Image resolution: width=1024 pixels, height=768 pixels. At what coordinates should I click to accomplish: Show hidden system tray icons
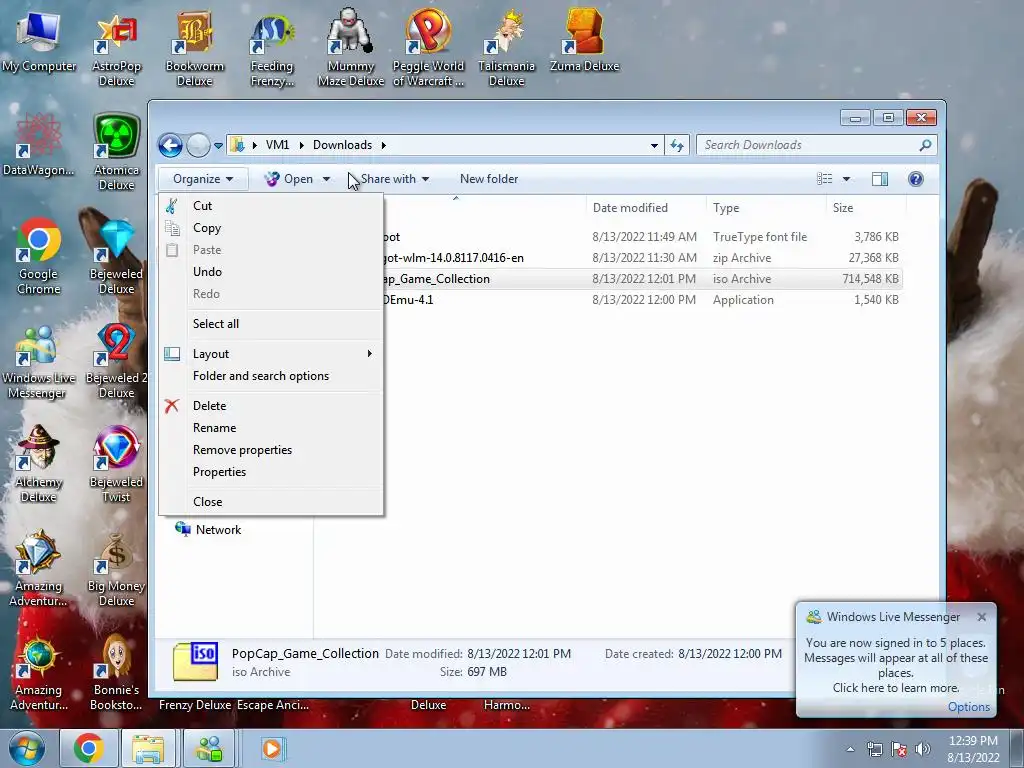pyautogui.click(x=850, y=749)
